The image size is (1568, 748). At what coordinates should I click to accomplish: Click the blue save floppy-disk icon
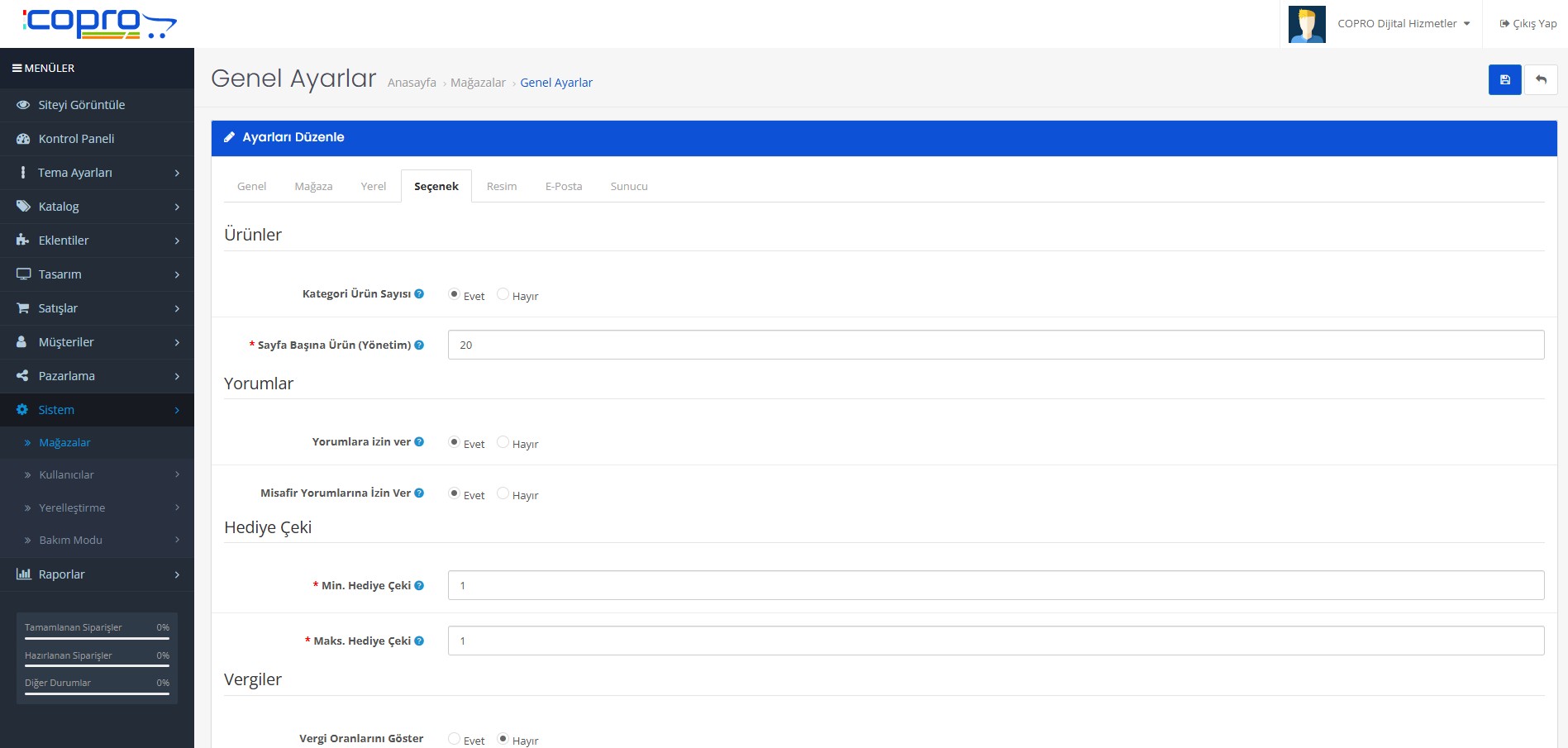(x=1504, y=80)
